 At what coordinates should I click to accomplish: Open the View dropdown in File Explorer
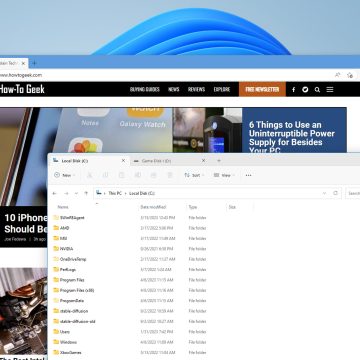tap(224, 175)
